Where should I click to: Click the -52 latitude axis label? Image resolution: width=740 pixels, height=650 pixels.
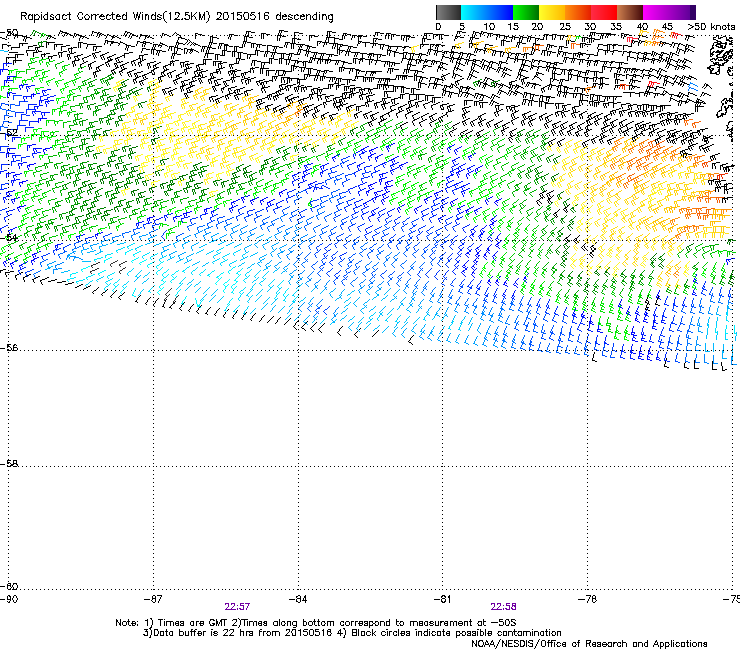(9, 133)
